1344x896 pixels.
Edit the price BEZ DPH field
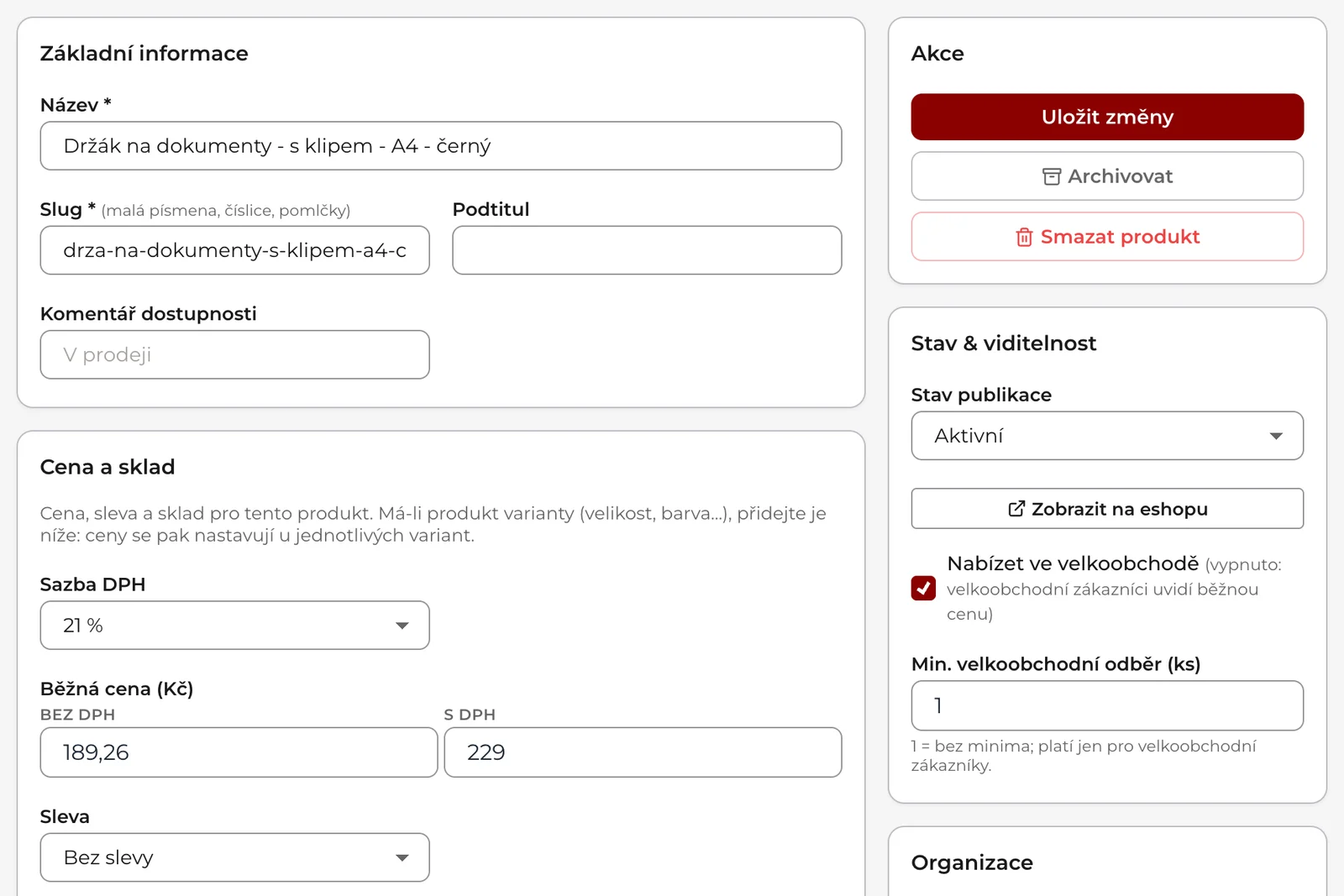[x=239, y=752]
